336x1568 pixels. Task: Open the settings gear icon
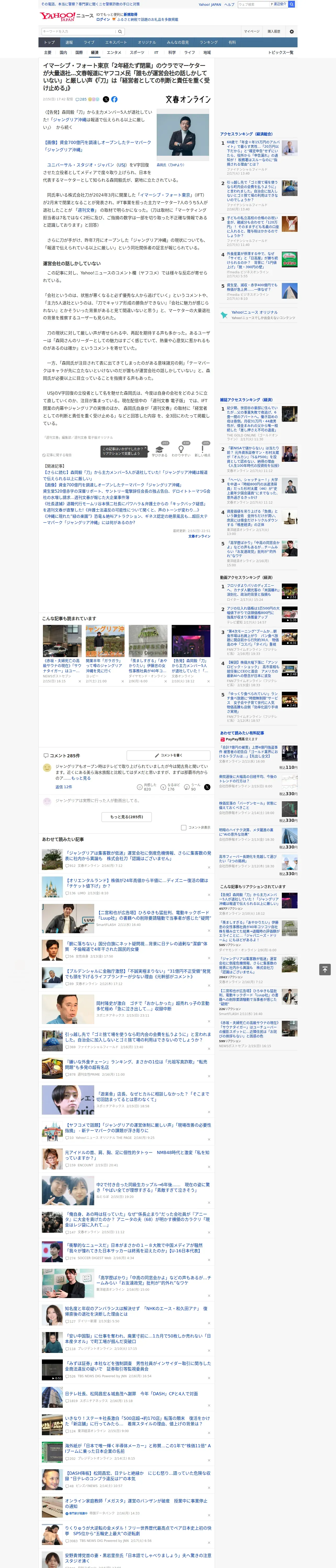(x=292, y=31)
